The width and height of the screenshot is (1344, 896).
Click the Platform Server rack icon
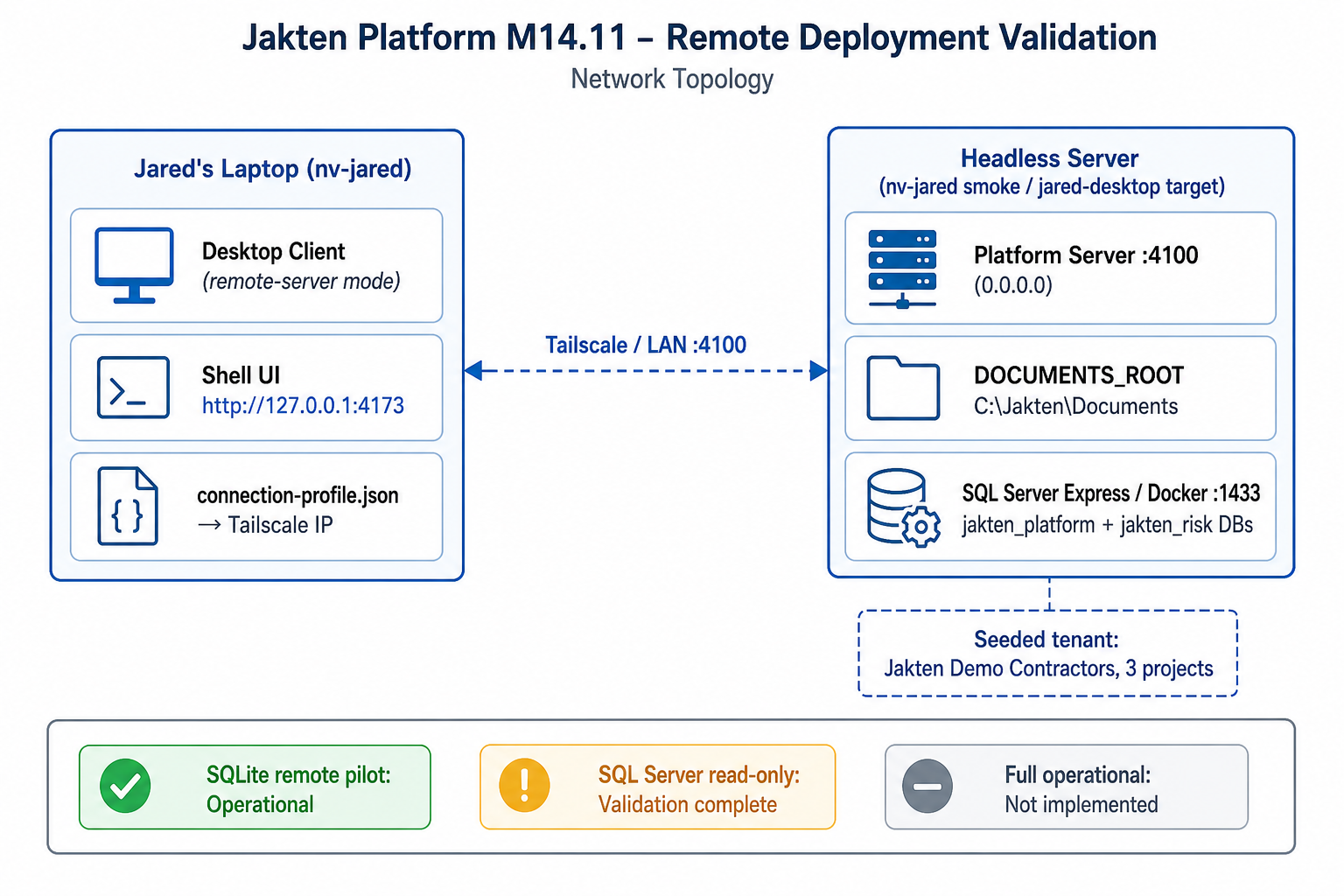(x=902, y=269)
